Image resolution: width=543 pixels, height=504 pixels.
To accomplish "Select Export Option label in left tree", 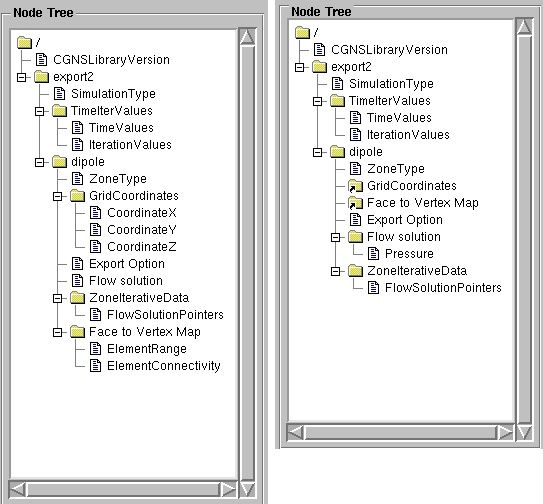I will point(127,264).
